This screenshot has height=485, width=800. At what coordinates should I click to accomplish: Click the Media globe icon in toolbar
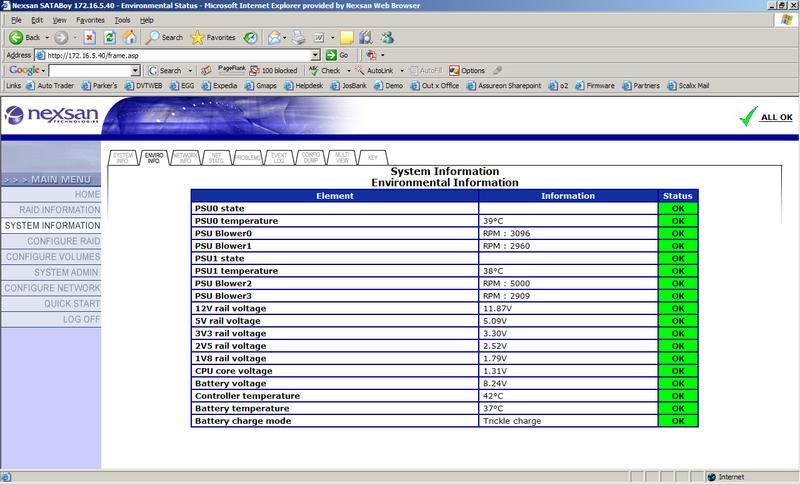click(250, 37)
